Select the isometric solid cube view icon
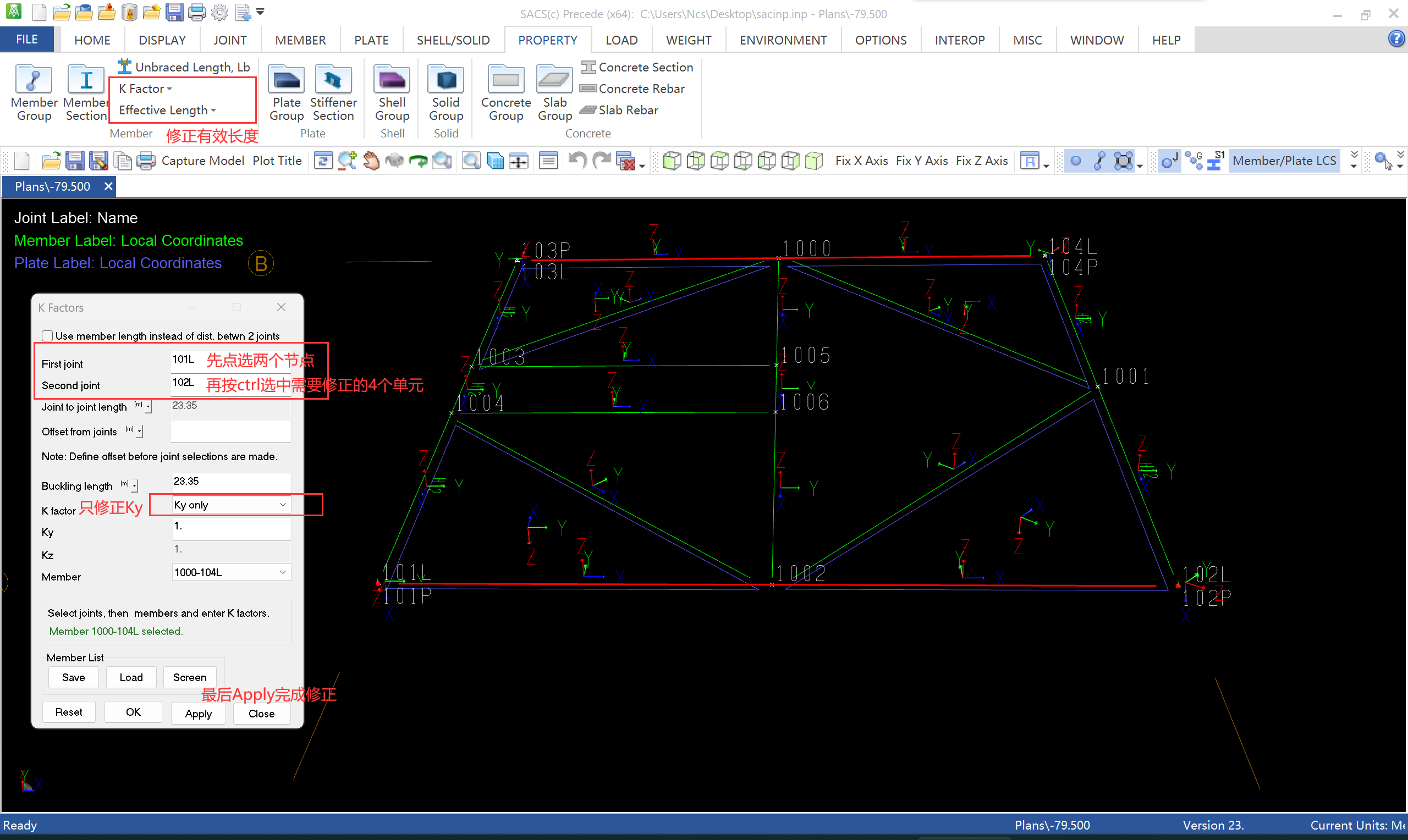This screenshot has height=840, width=1408. (814, 161)
